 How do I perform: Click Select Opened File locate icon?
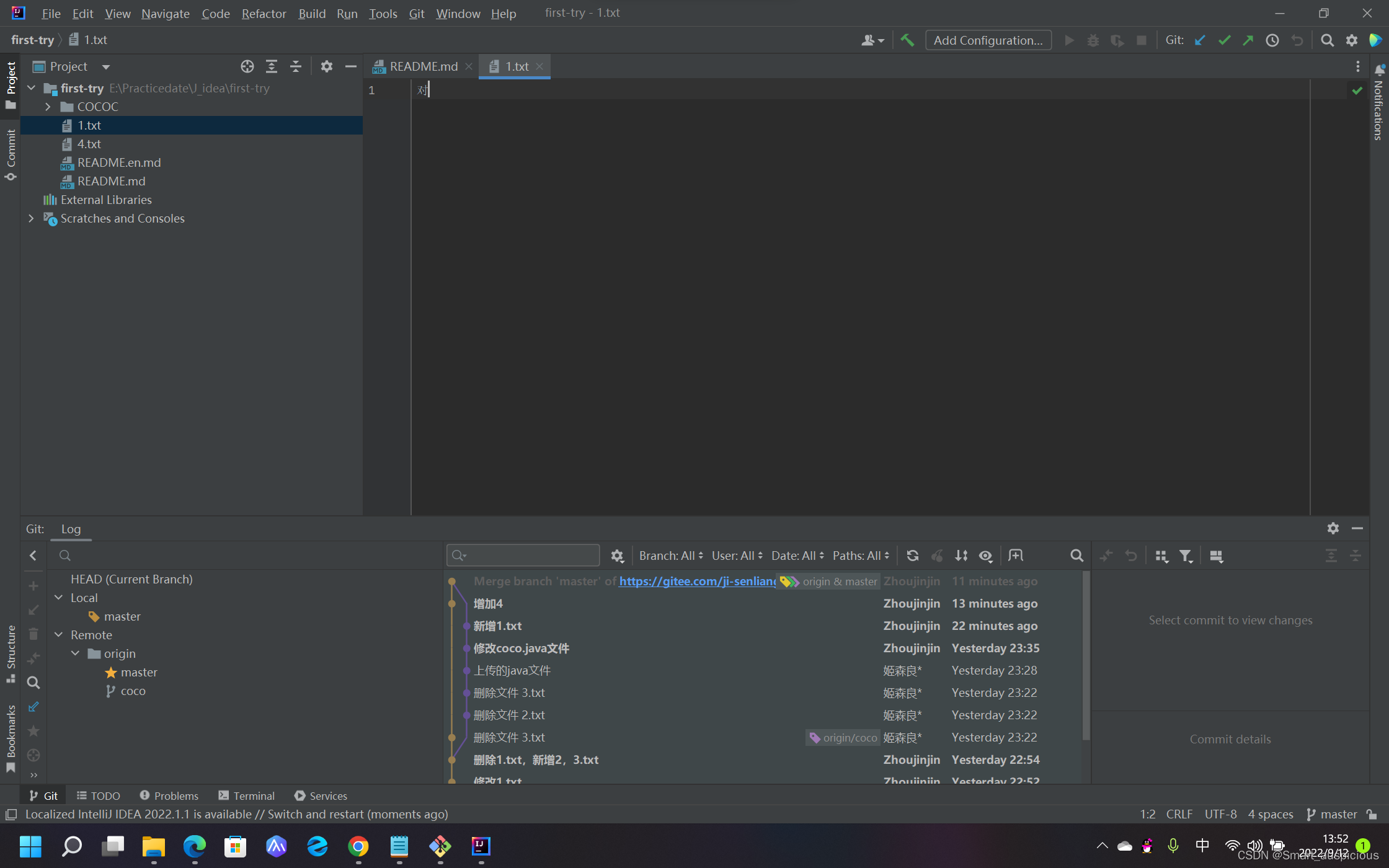(x=247, y=66)
